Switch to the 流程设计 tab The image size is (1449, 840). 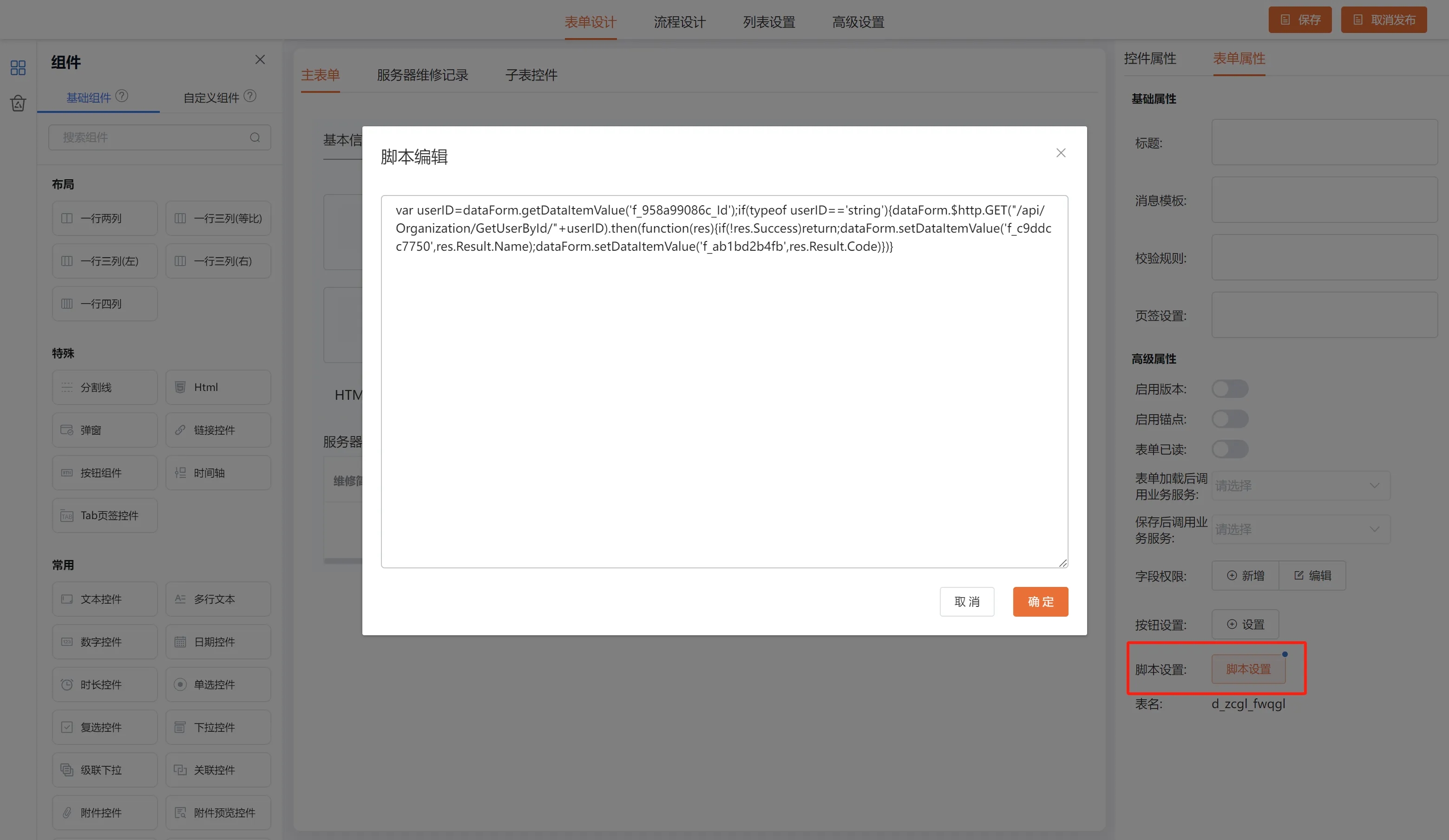coord(679,22)
